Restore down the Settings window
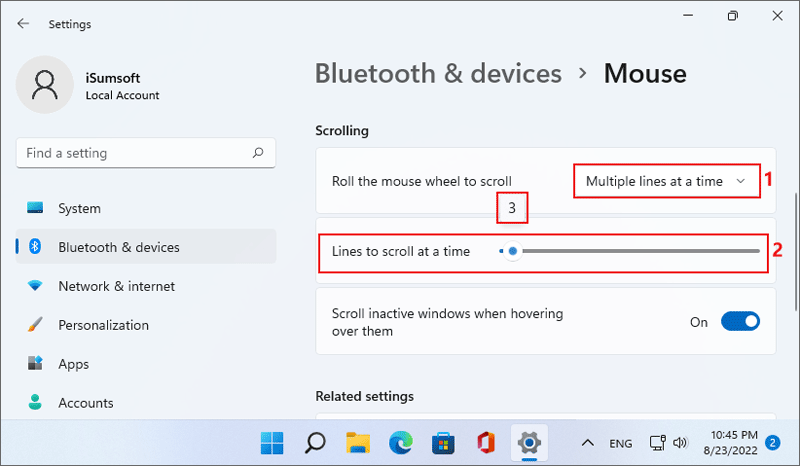800x466 pixels. pyautogui.click(x=733, y=16)
